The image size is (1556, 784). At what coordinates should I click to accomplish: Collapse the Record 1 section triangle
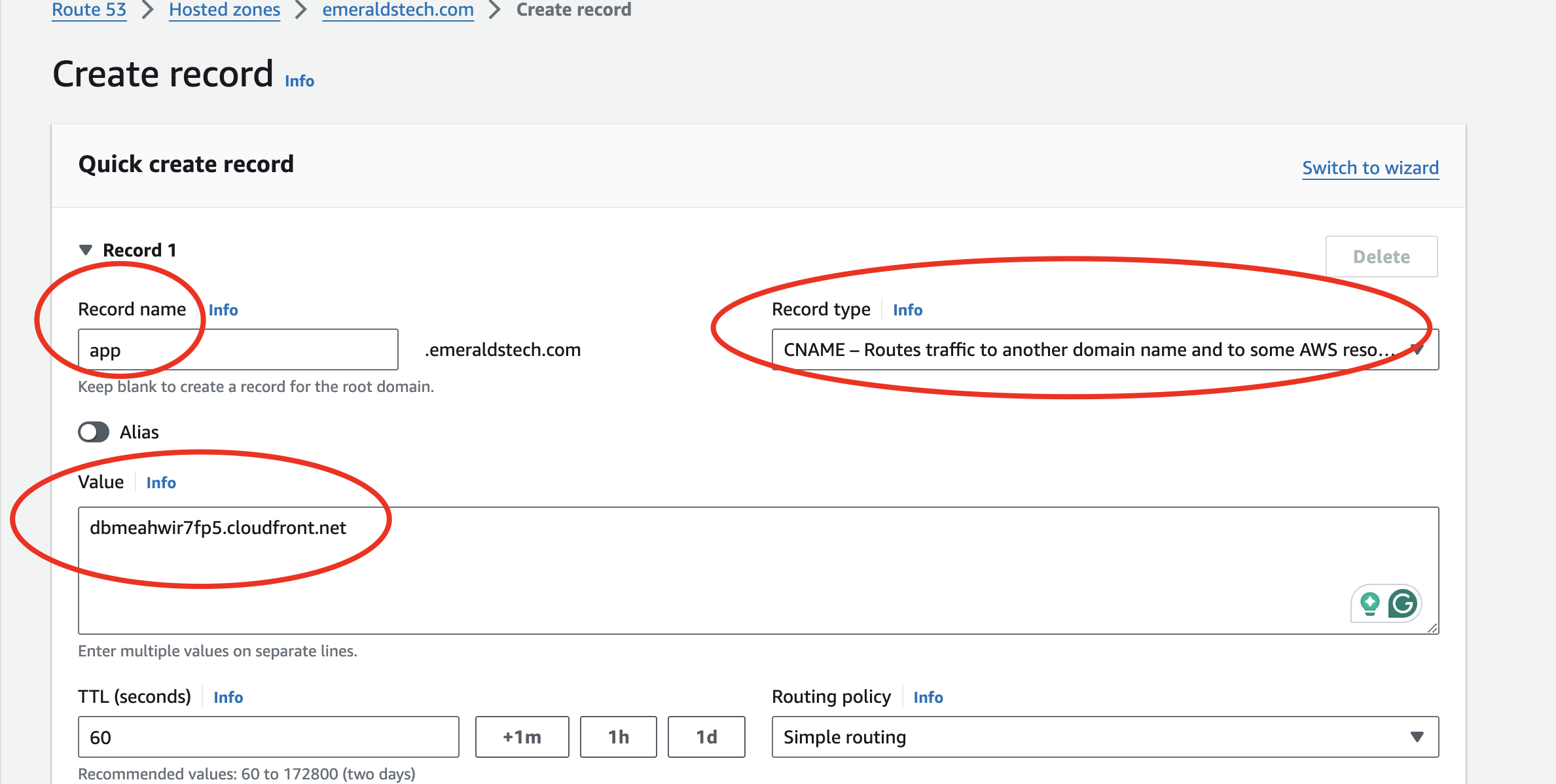point(86,250)
